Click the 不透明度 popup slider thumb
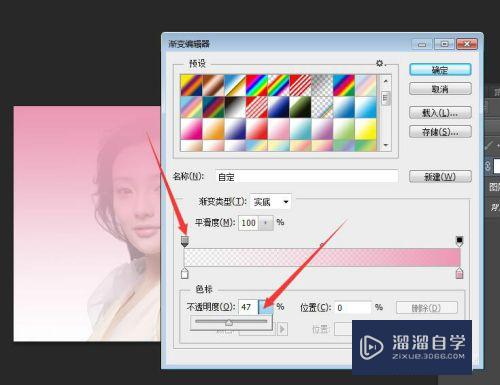This screenshot has width=500, height=385. click(x=229, y=322)
